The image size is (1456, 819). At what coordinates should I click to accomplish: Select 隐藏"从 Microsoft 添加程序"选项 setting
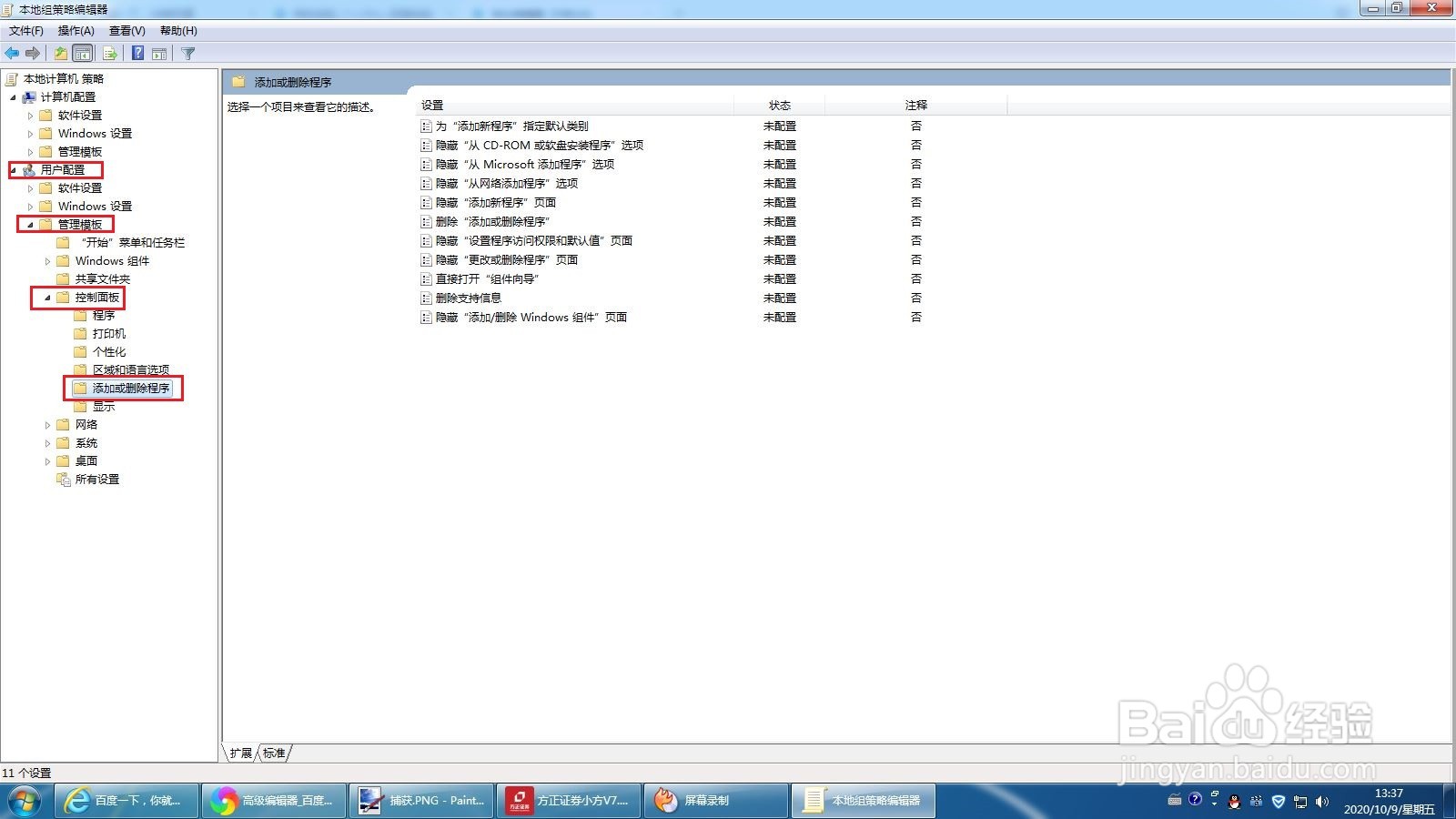point(525,165)
